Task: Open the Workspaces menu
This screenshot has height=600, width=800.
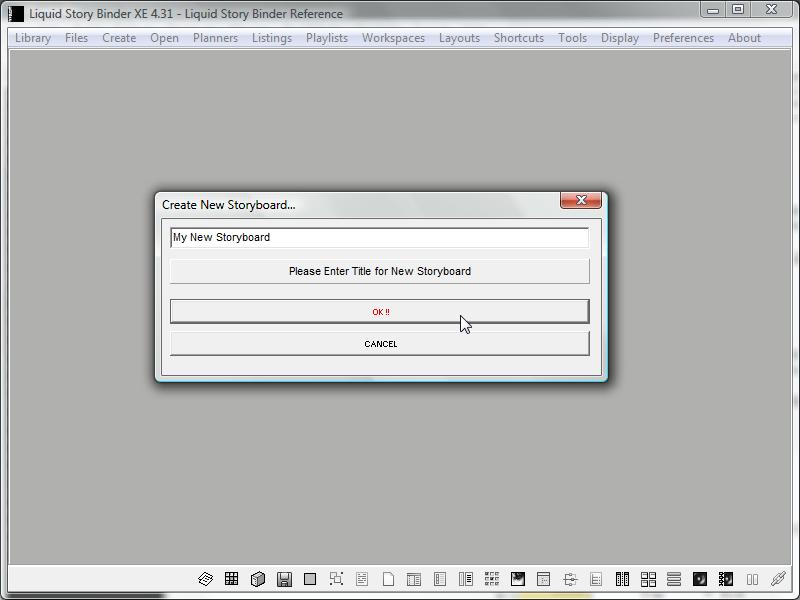Action: (x=393, y=38)
